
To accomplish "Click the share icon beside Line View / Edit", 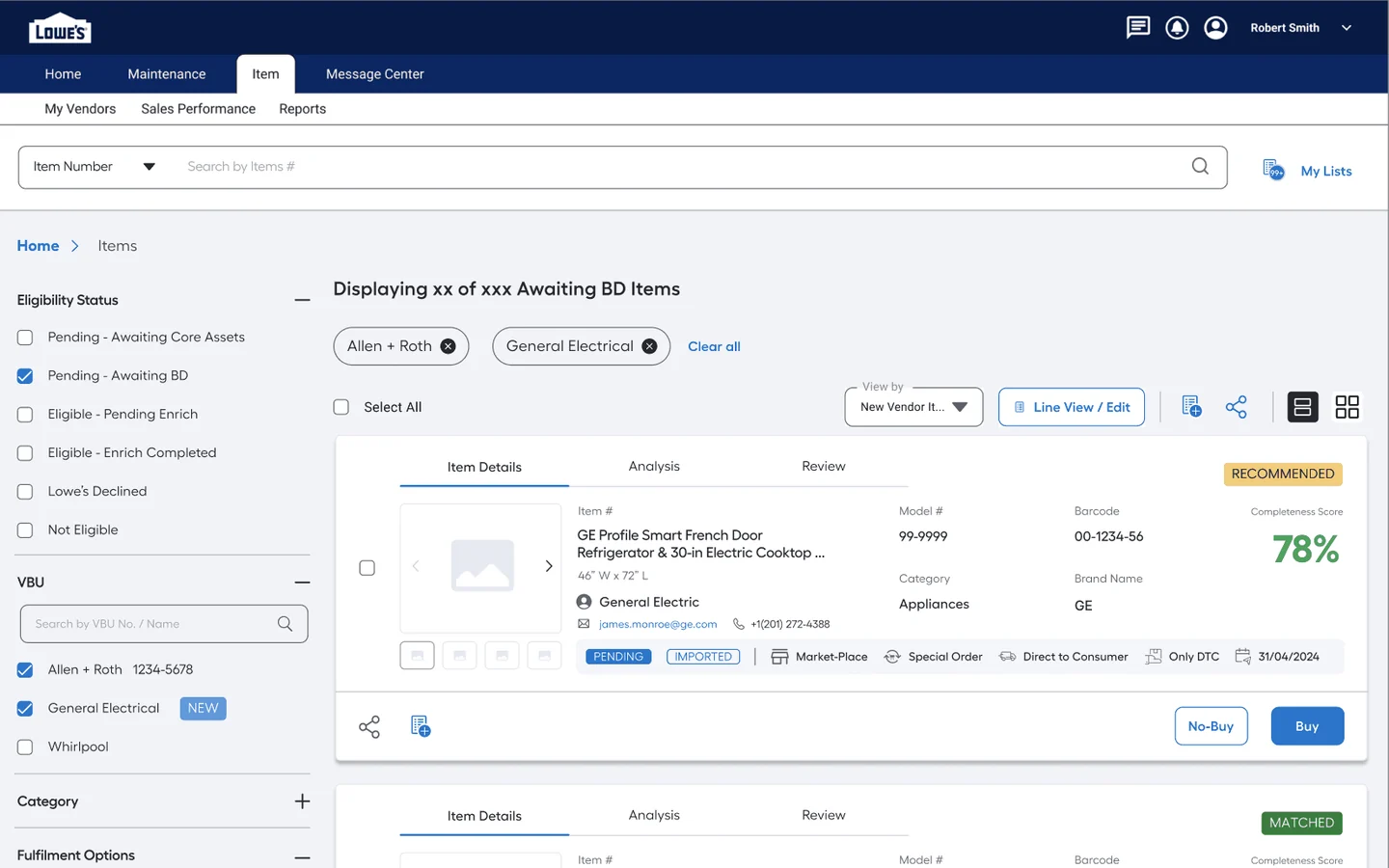I will (x=1236, y=407).
